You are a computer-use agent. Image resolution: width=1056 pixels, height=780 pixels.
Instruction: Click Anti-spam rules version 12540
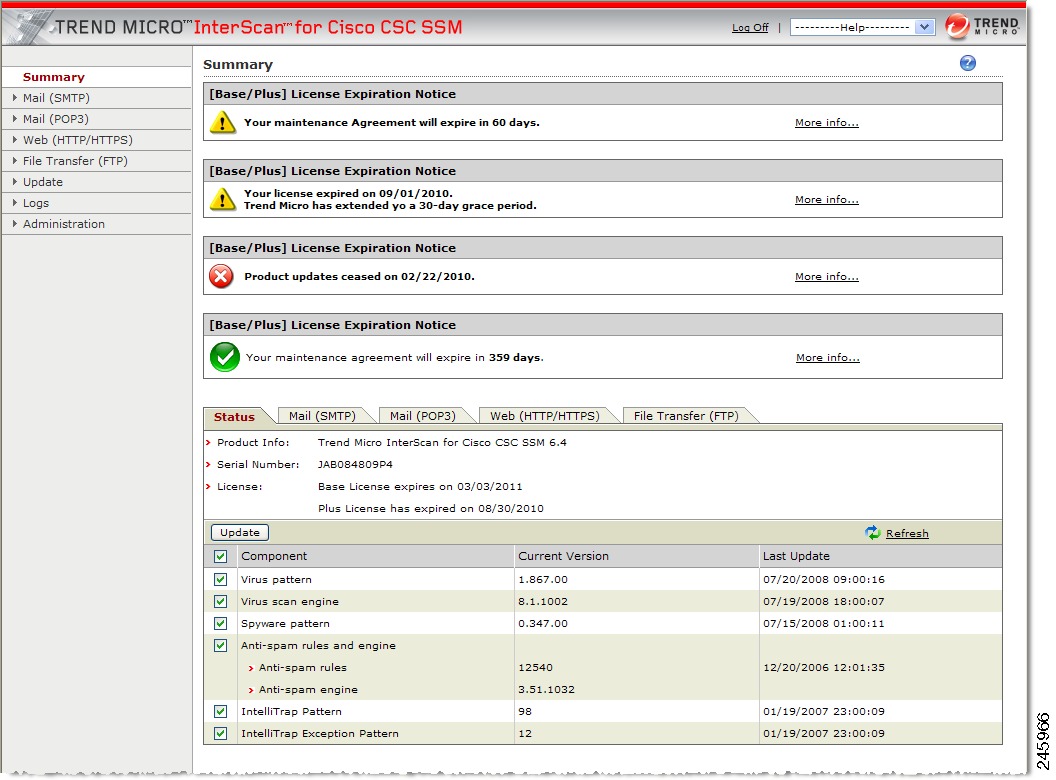[535, 668]
